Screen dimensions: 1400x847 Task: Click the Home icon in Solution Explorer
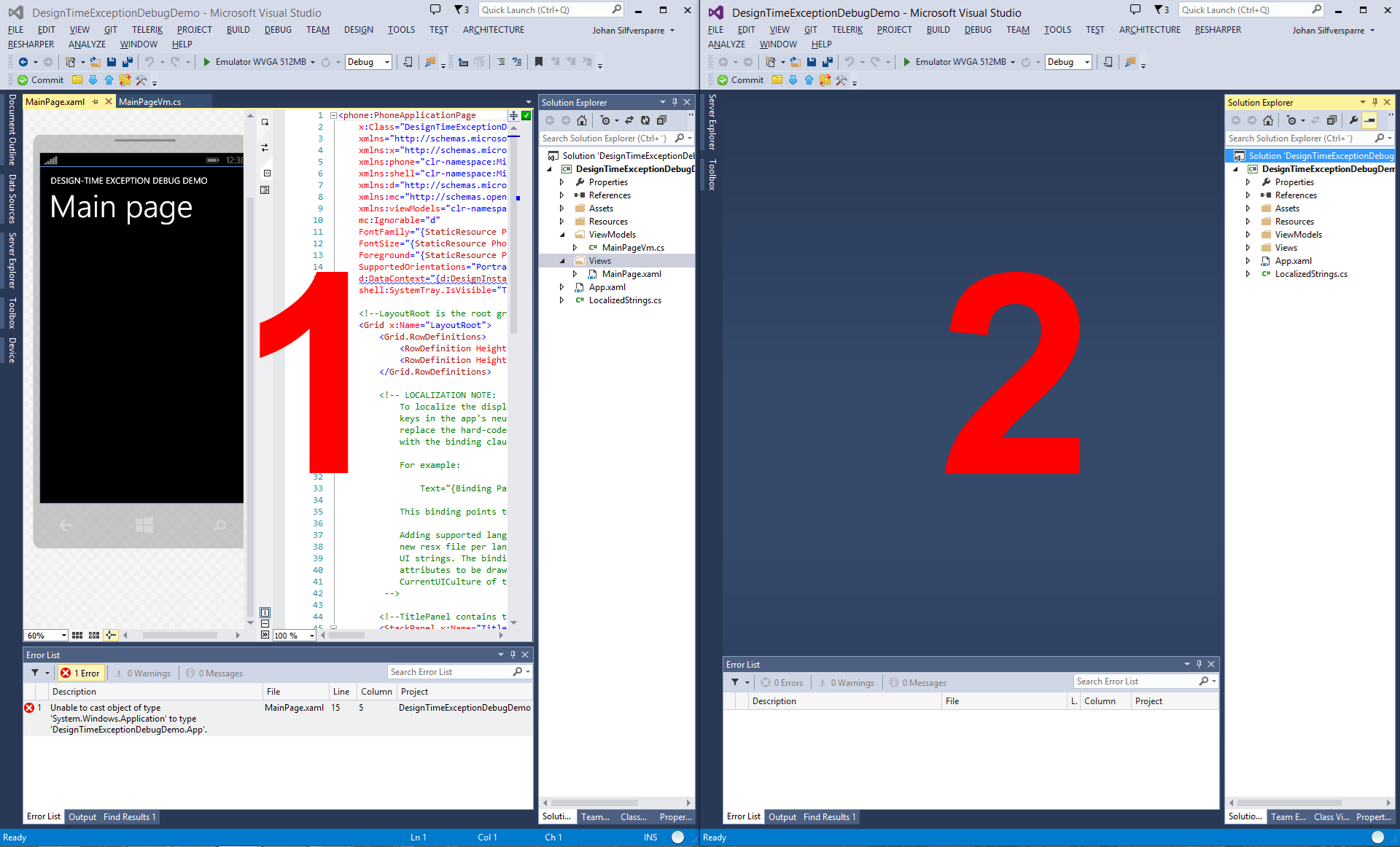581,120
